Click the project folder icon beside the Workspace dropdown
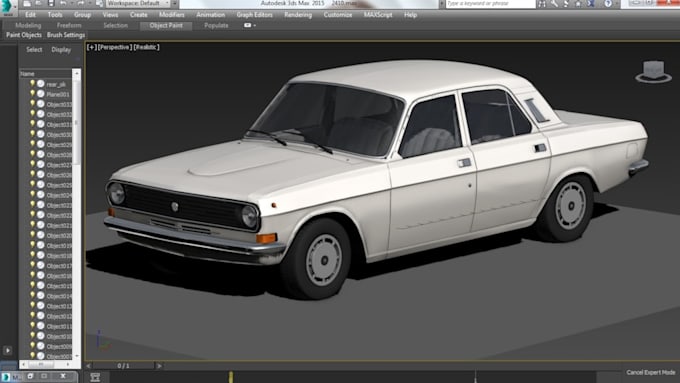 point(99,3)
